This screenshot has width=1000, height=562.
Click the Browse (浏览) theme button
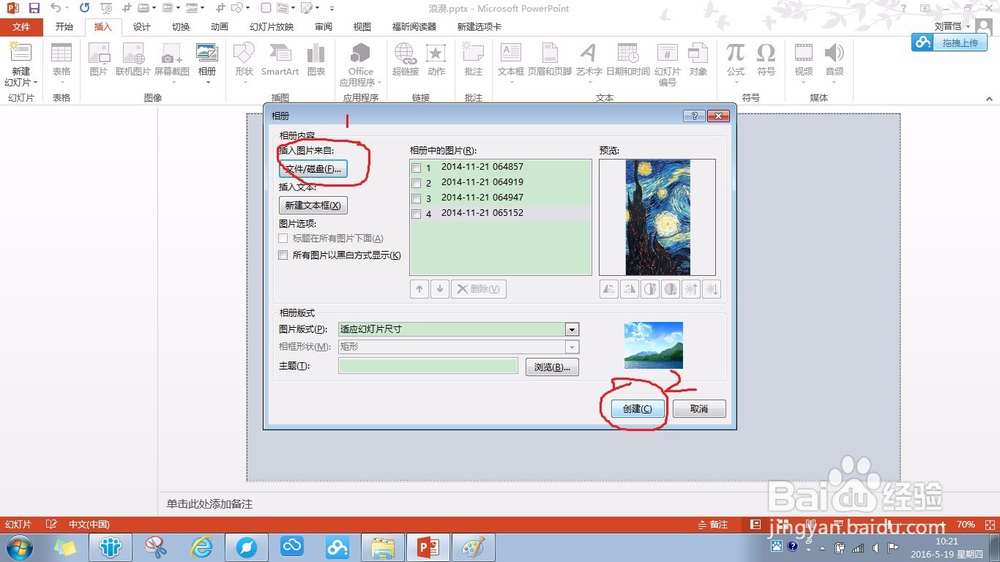click(552, 367)
